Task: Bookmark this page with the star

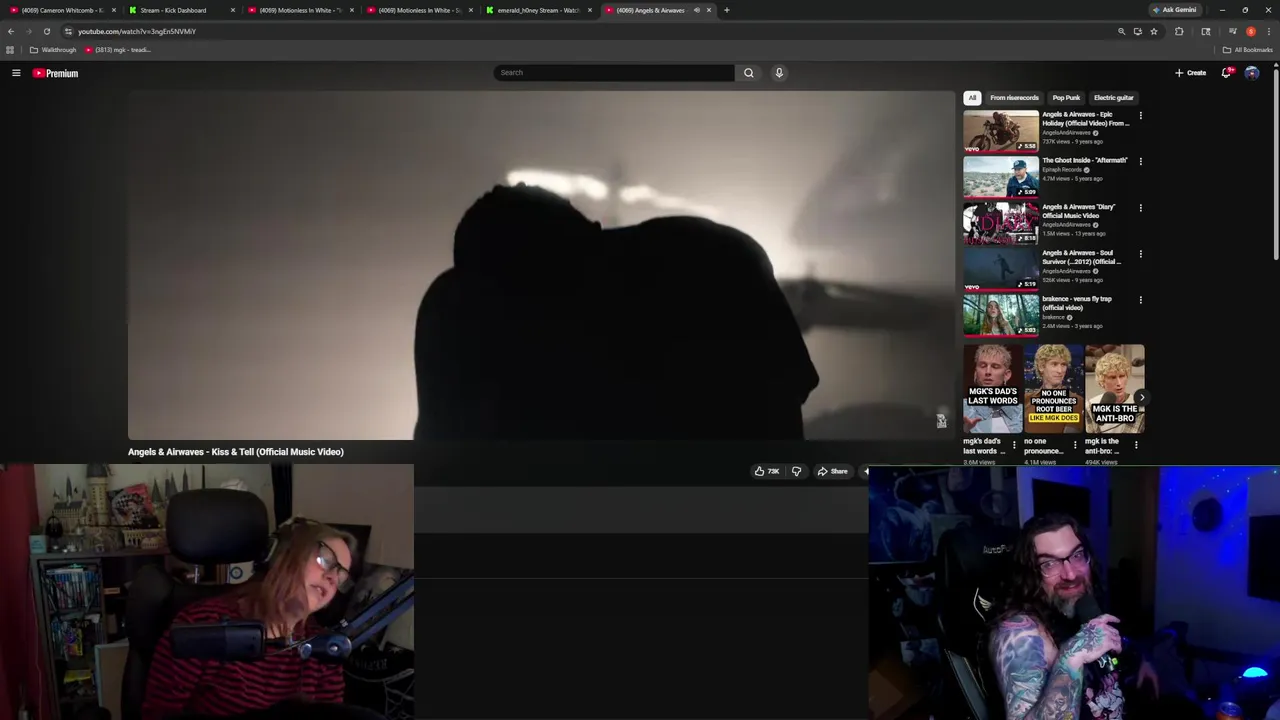Action: click(x=1154, y=31)
